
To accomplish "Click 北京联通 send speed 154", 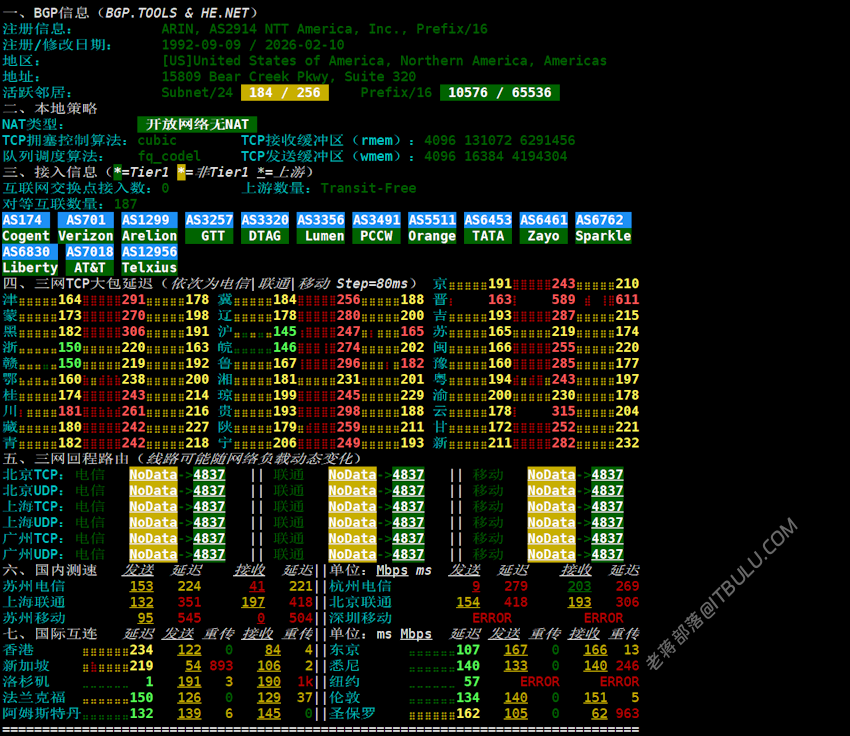I will (x=468, y=602).
